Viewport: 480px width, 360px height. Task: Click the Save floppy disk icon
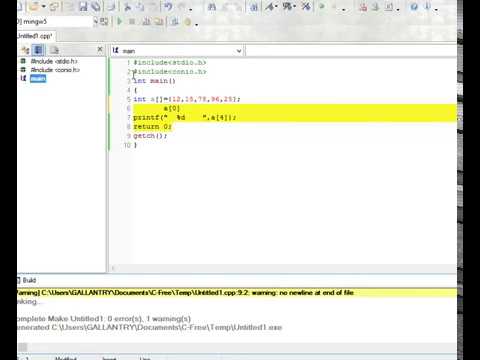[83, 6]
